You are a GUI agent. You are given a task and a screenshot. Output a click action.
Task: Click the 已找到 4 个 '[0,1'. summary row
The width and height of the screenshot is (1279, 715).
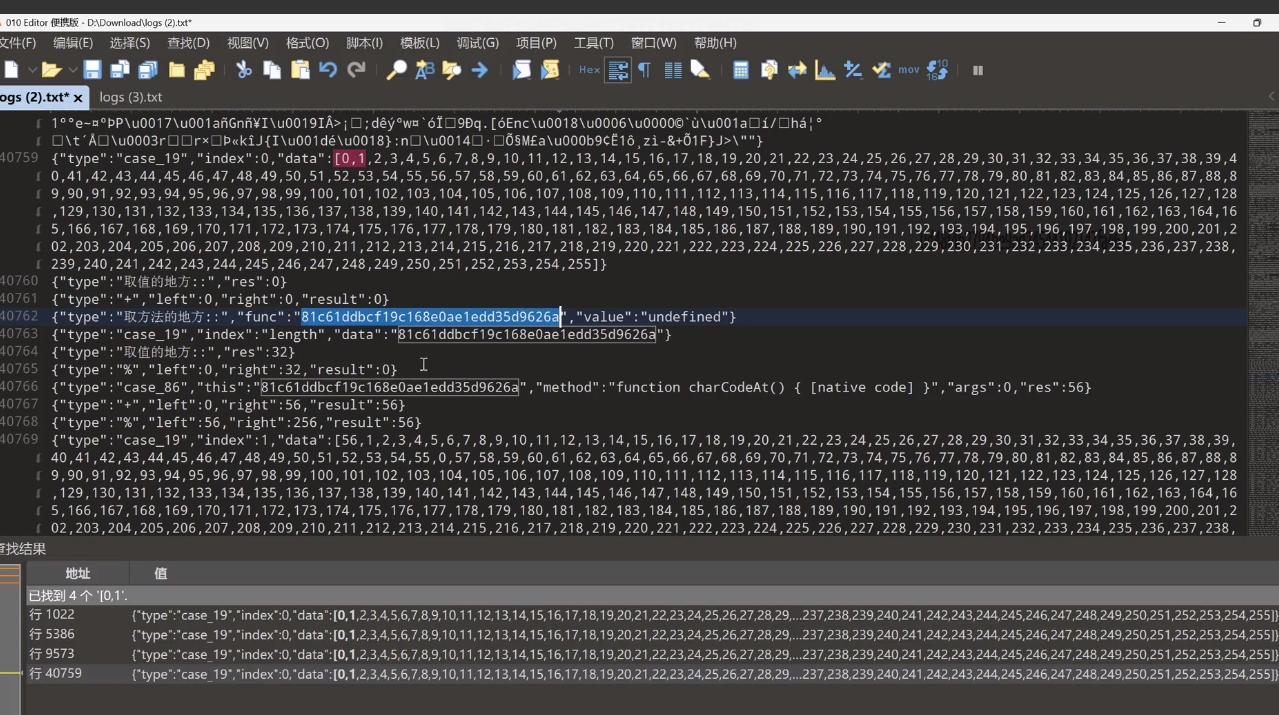(x=652, y=595)
